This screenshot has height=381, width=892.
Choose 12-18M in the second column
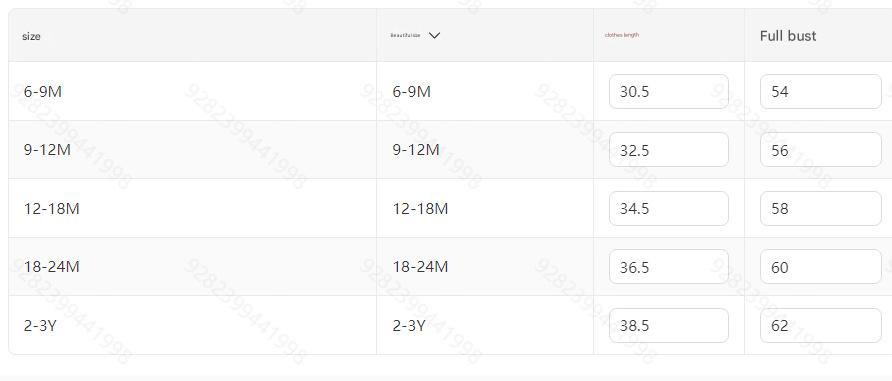(420, 209)
